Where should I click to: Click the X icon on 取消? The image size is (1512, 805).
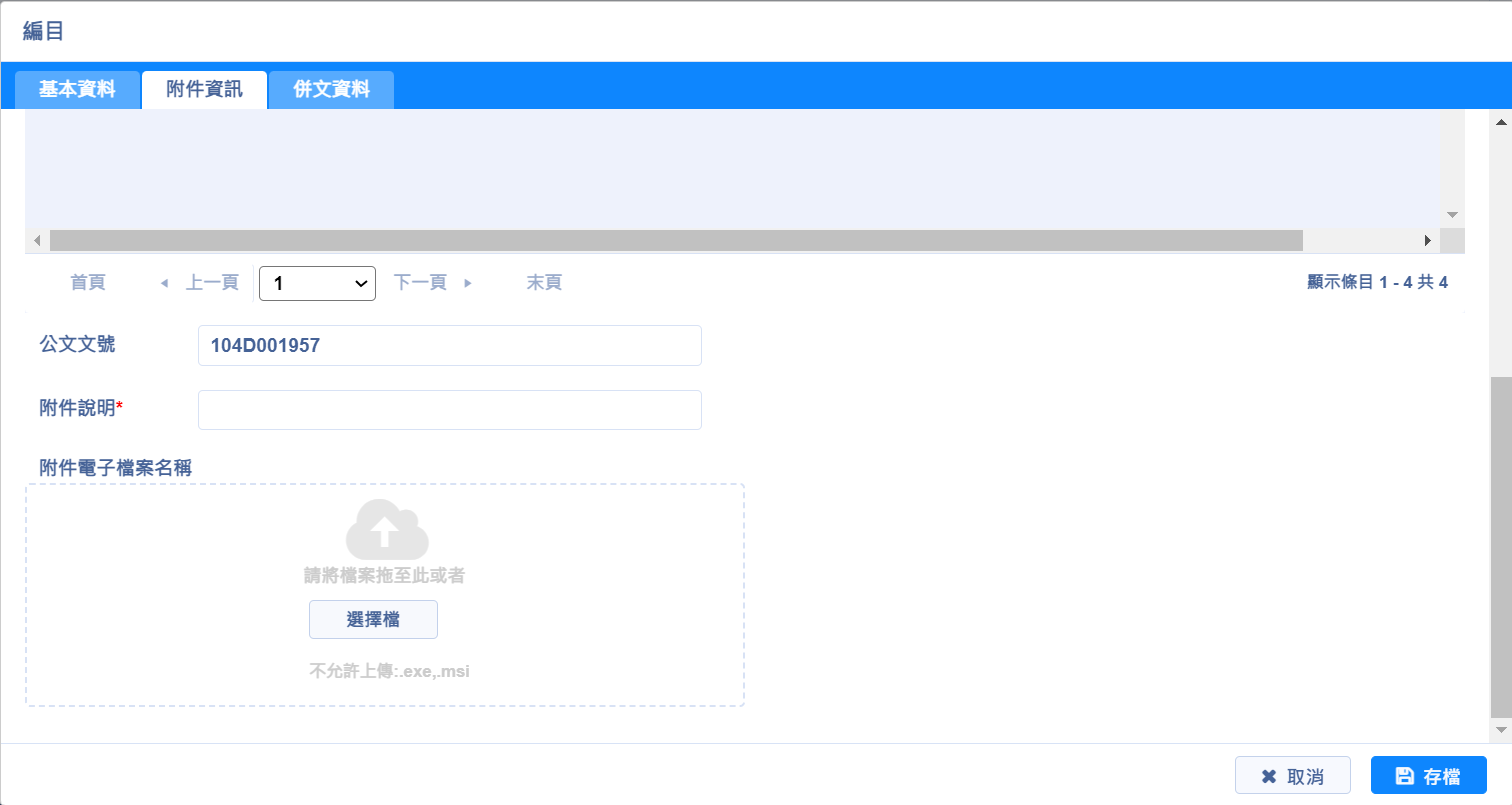click(1269, 776)
